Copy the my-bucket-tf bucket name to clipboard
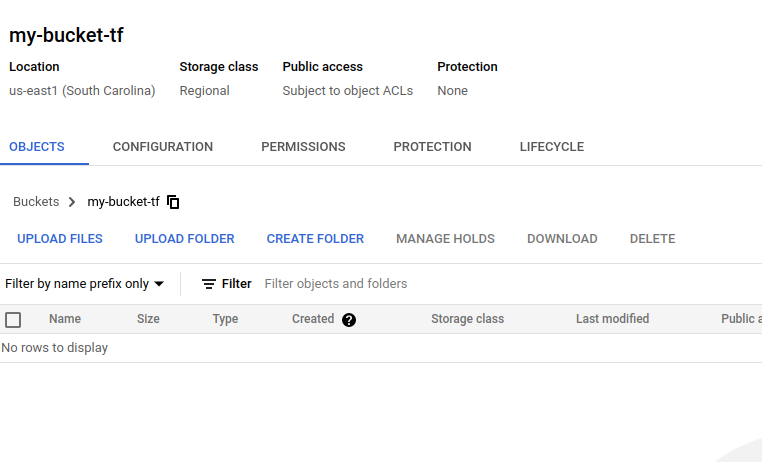Screen dimensions: 762x462 tap(173, 202)
